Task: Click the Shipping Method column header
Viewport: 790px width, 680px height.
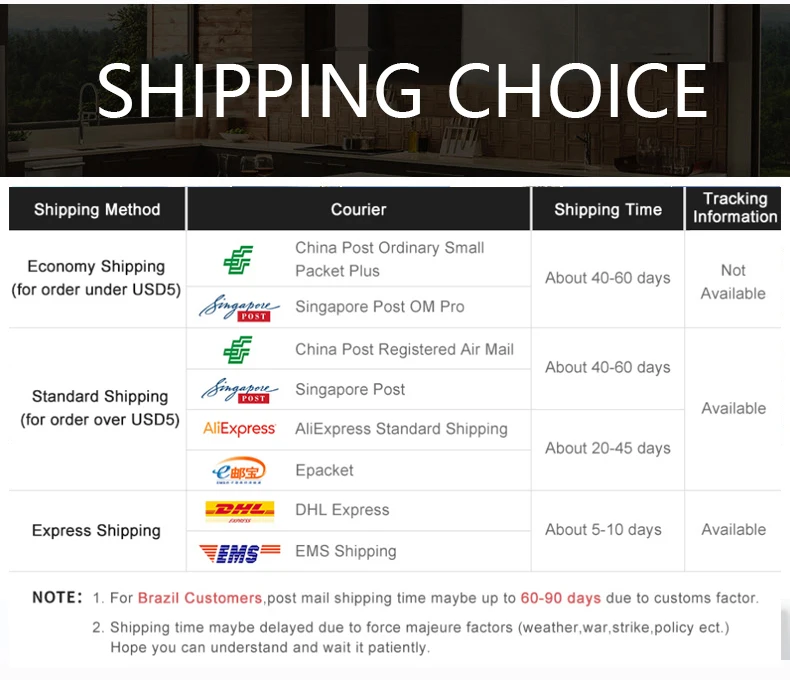Action: (97, 209)
